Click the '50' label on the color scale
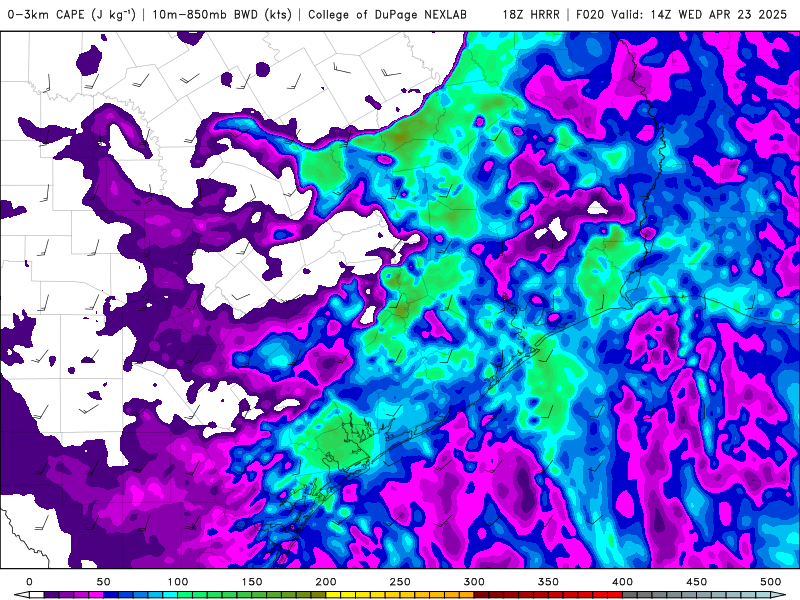The width and height of the screenshot is (800, 600). pos(104,582)
